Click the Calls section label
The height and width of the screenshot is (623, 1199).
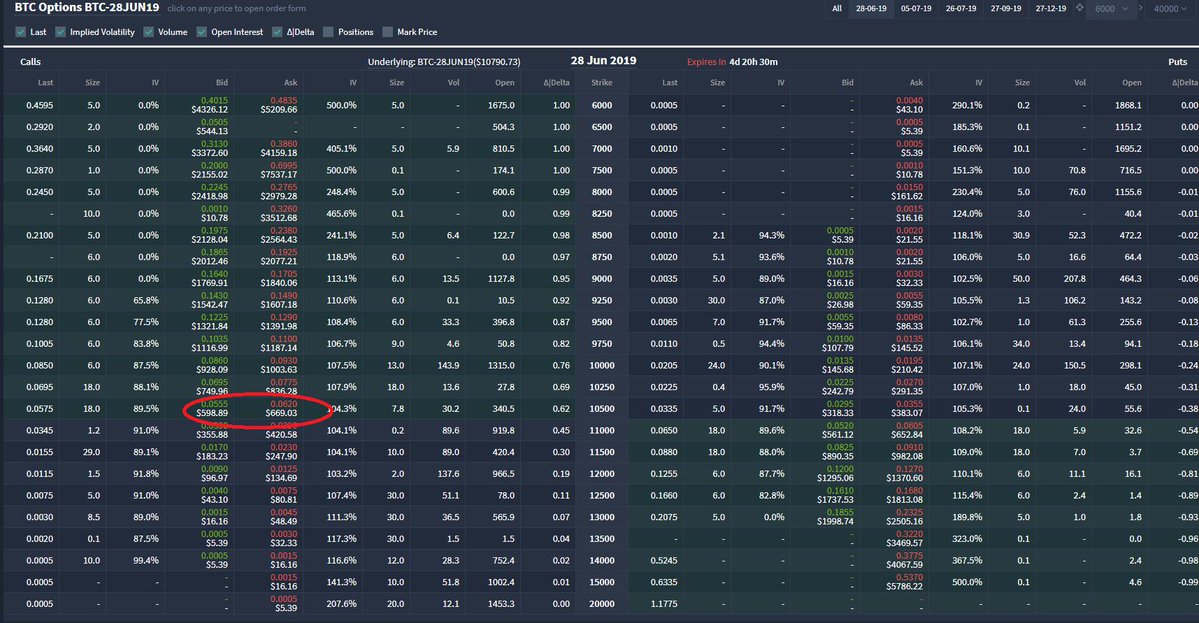click(x=31, y=62)
